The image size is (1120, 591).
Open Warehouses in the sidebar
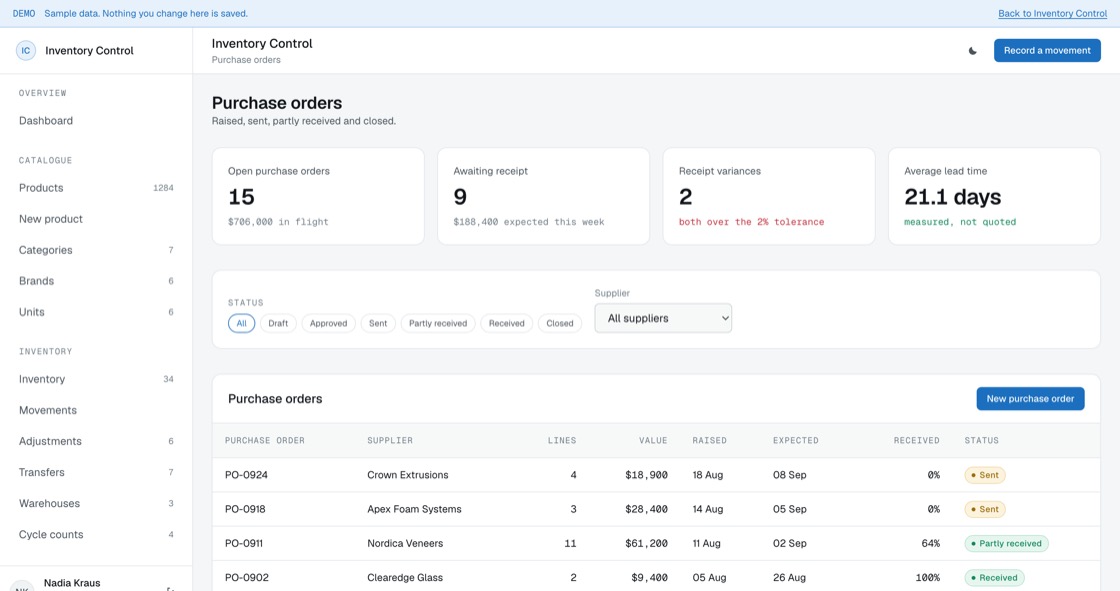click(96, 503)
